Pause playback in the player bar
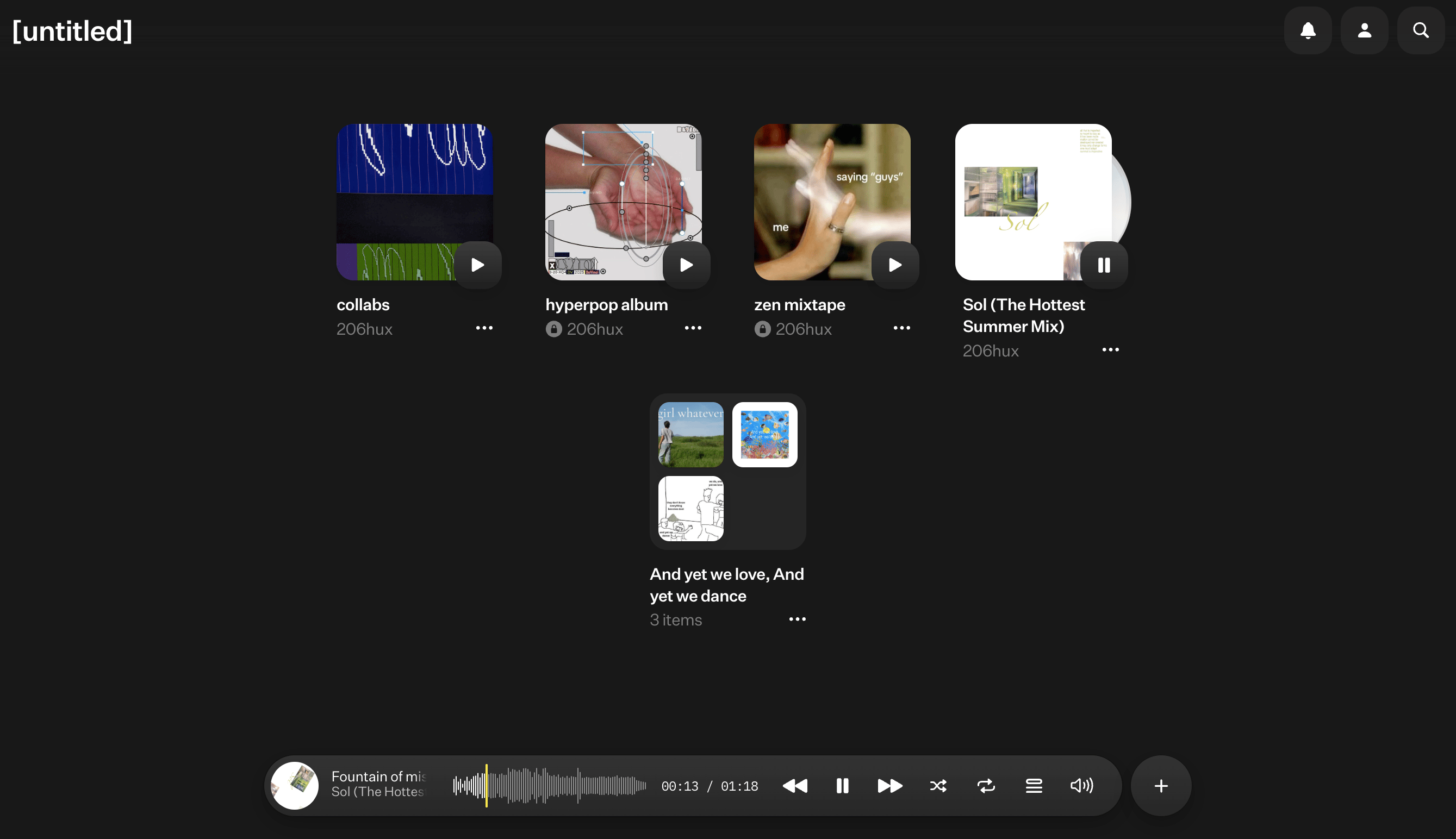Screen dimensions: 1456x839 point(842,785)
